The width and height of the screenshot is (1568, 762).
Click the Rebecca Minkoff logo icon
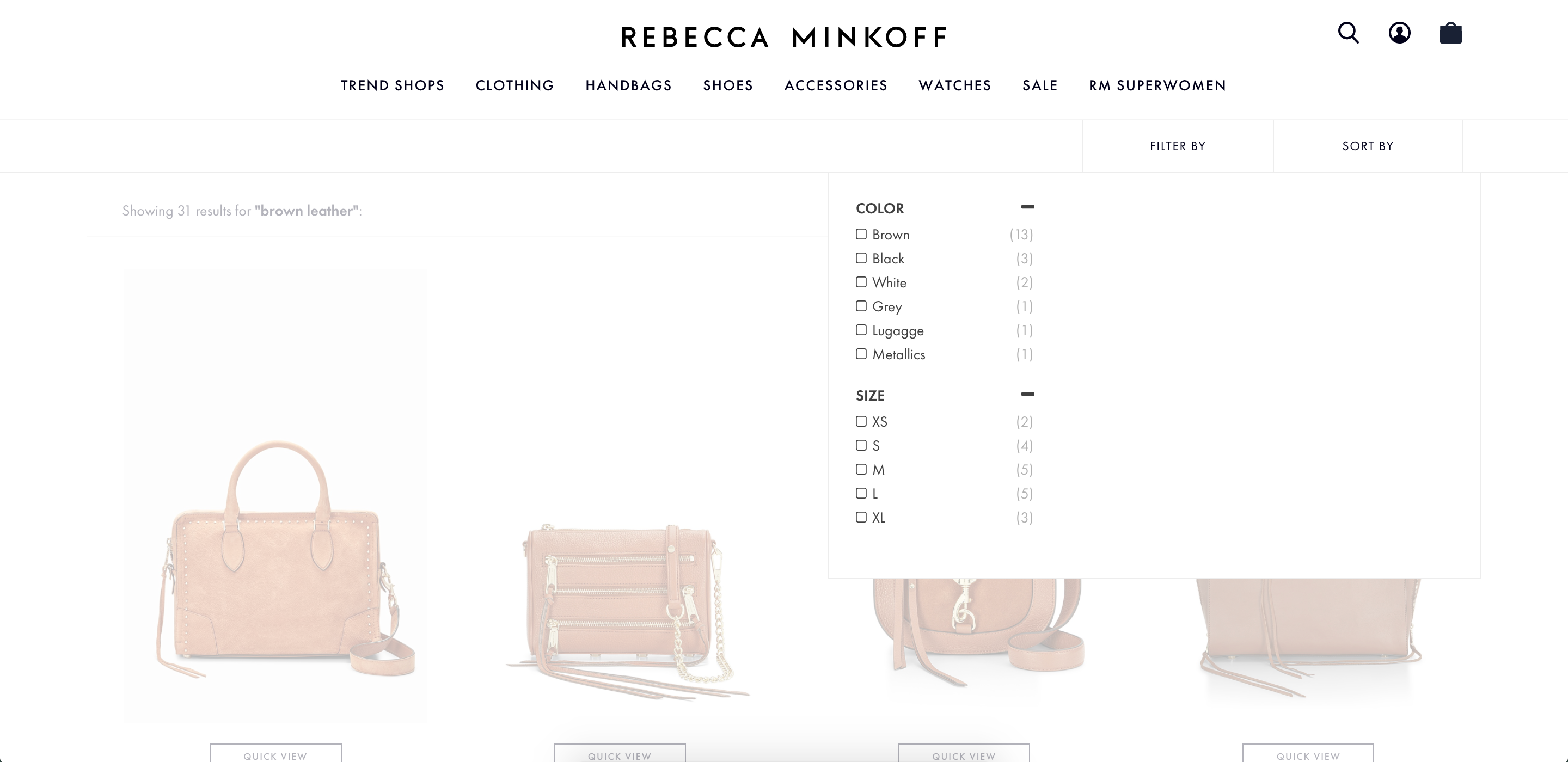pyautogui.click(x=784, y=36)
